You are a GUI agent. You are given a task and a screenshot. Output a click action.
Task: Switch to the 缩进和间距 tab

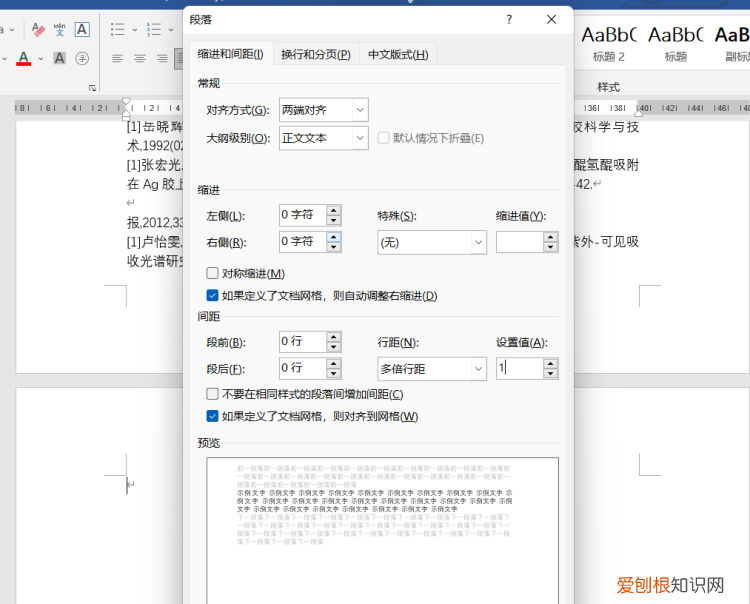pos(231,54)
